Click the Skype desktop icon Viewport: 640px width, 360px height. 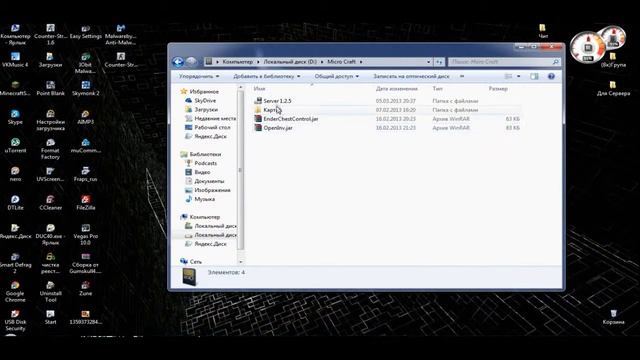(15, 117)
